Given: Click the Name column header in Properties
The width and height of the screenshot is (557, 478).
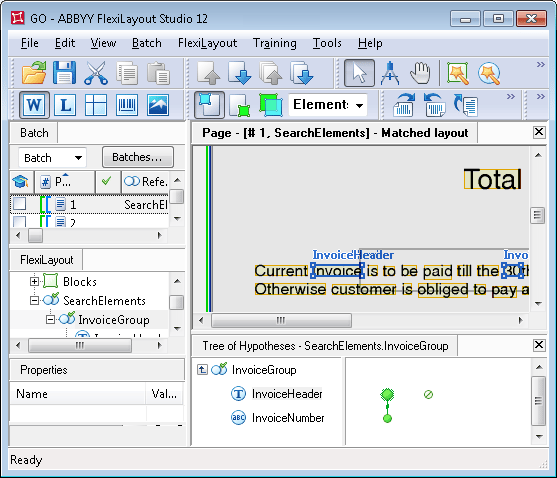Looking at the screenshot, I should tap(77, 394).
